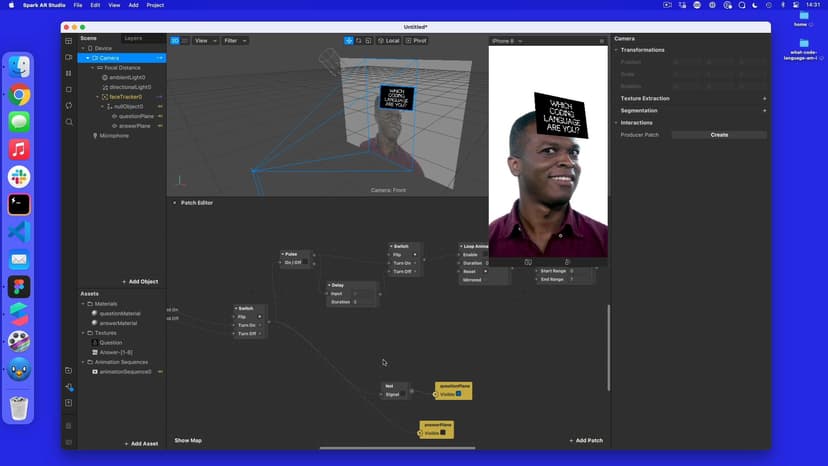Click Show Map in patch editor
The image size is (828, 466).
(188, 441)
